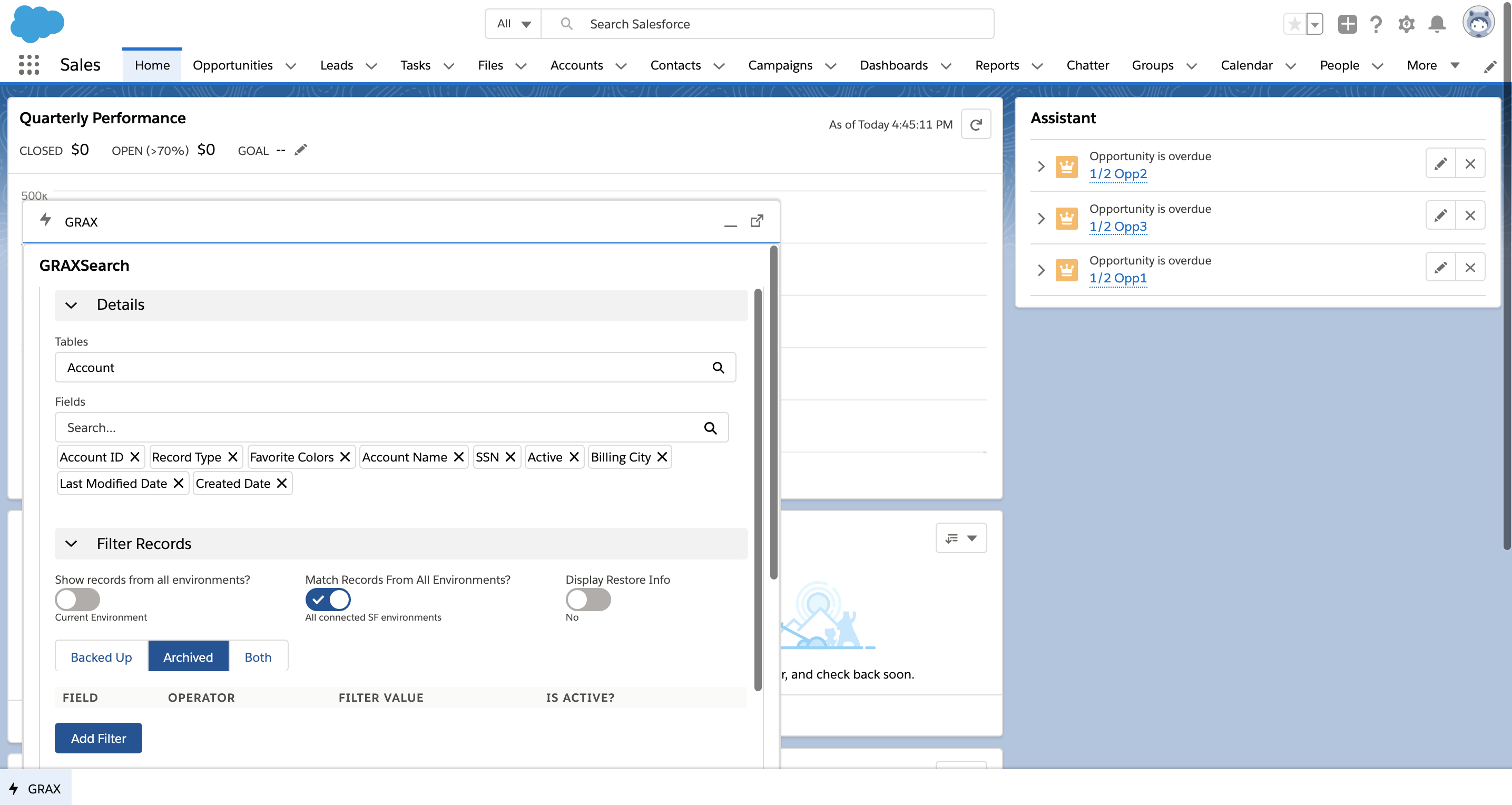Open the All search scope dropdown
This screenshot has height=805, width=1512.
coord(514,24)
